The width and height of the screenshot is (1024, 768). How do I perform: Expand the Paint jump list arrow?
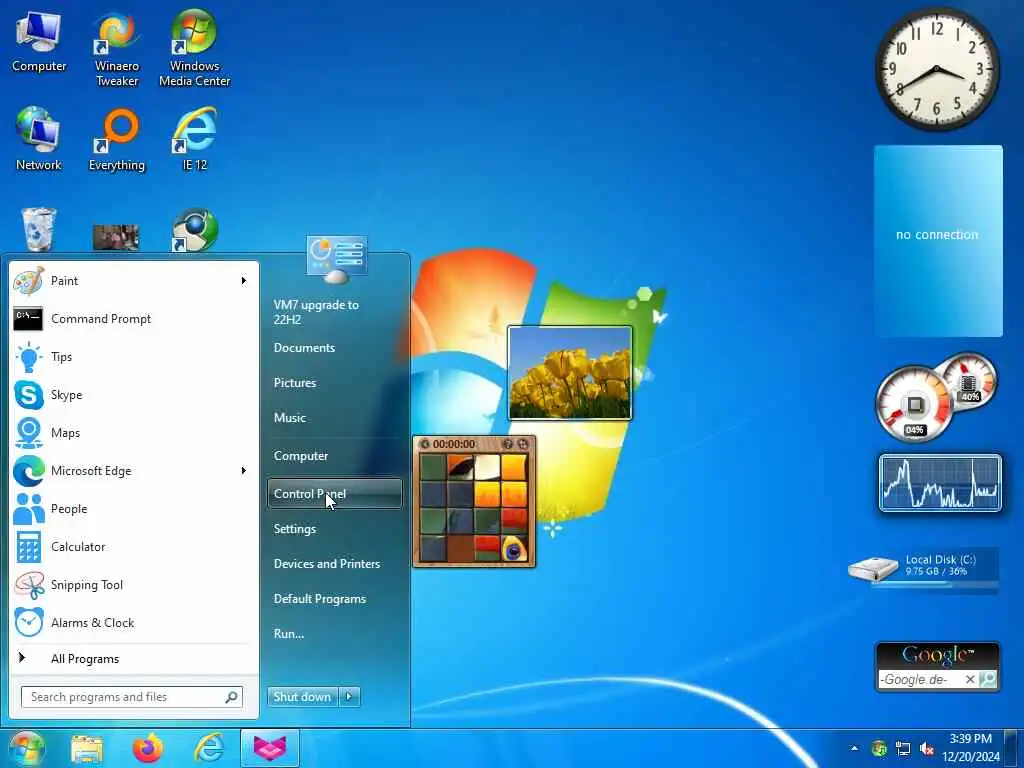244,281
